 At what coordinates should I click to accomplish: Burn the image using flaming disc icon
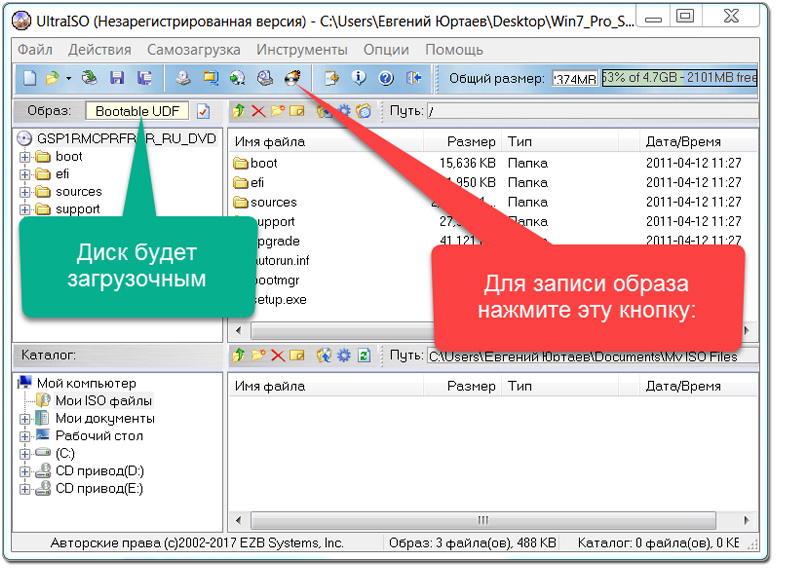click(x=293, y=78)
